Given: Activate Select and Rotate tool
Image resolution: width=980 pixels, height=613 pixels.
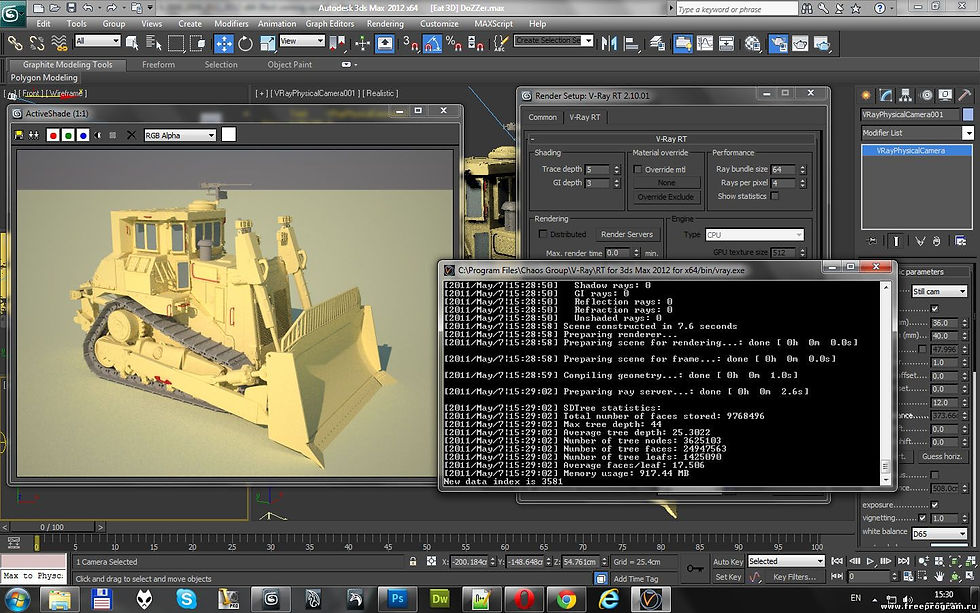Looking at the screenshot, I should [245, 43].
